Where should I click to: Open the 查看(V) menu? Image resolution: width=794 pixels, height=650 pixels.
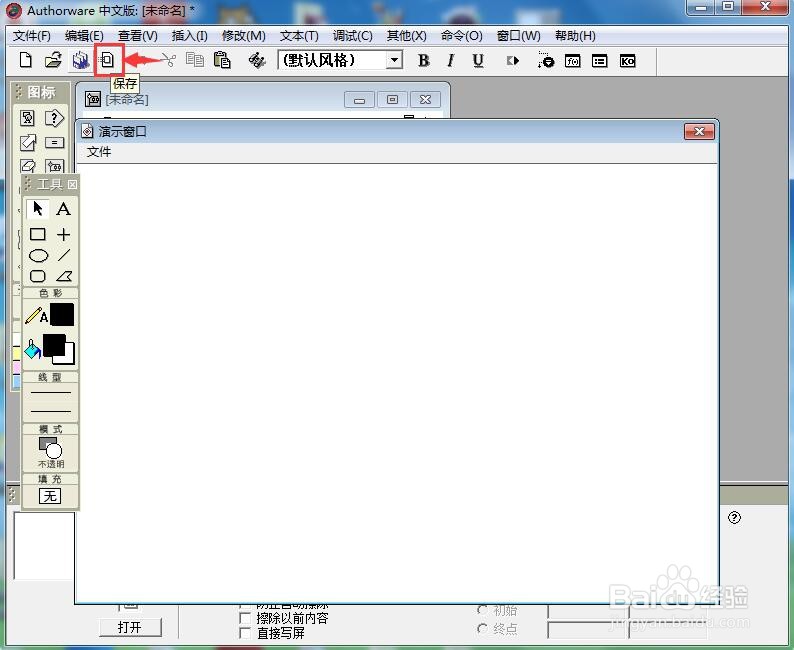(138, 36)
